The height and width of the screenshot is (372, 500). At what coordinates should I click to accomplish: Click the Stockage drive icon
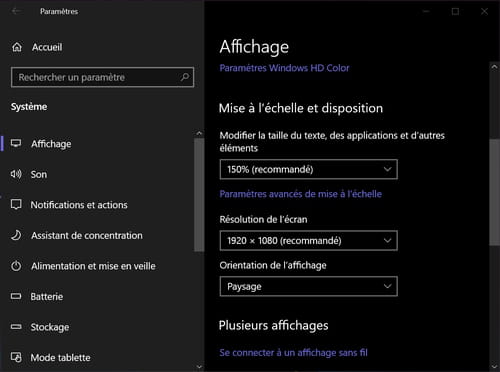pos(16,327)
